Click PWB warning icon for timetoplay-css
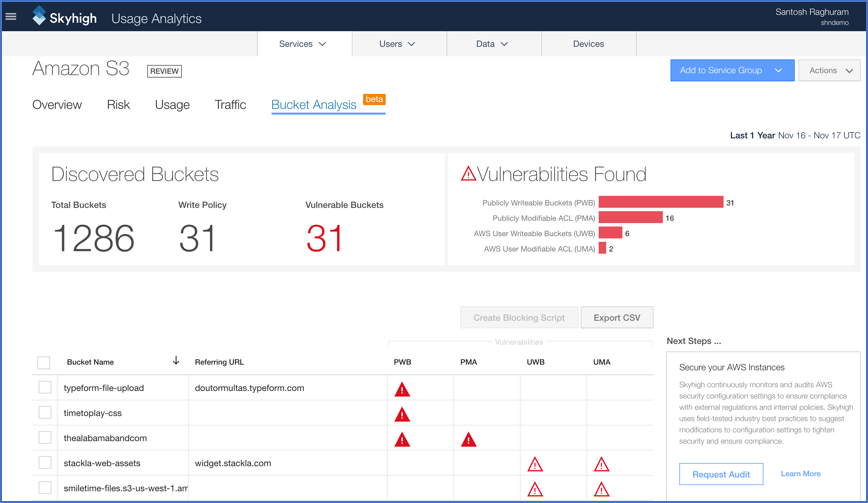 click(x=402, y=414)
